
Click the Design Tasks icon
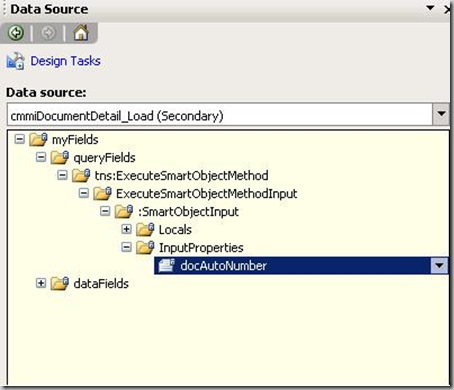(15, 61)
